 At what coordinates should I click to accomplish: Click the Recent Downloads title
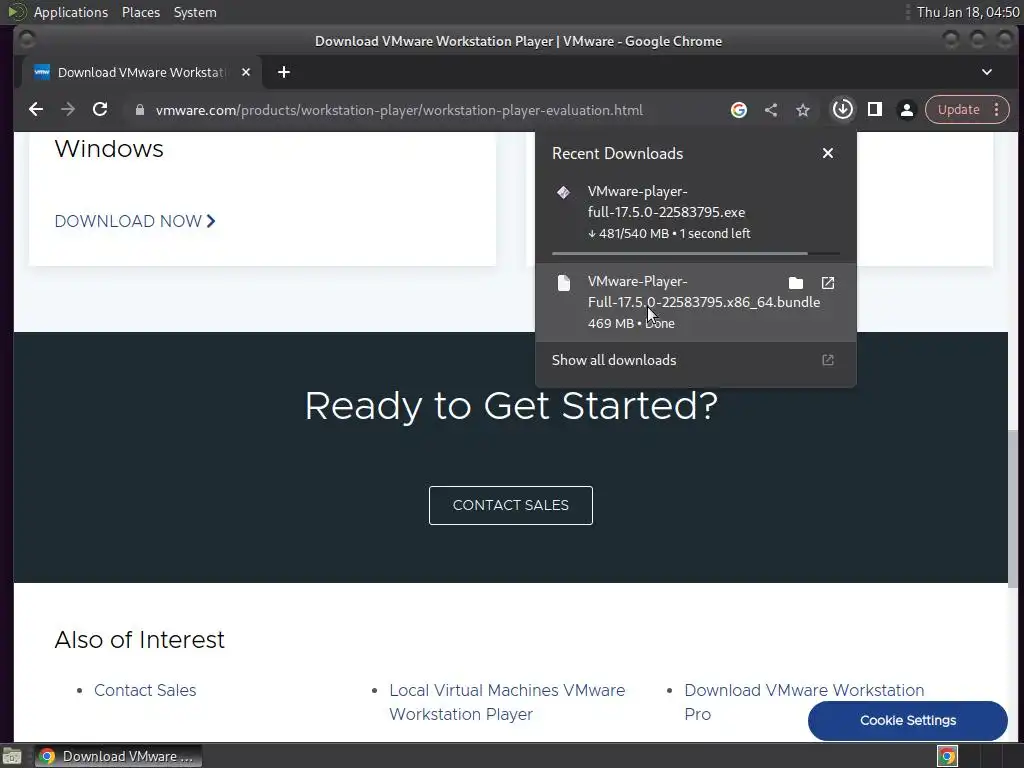click(x=617, y=153)
